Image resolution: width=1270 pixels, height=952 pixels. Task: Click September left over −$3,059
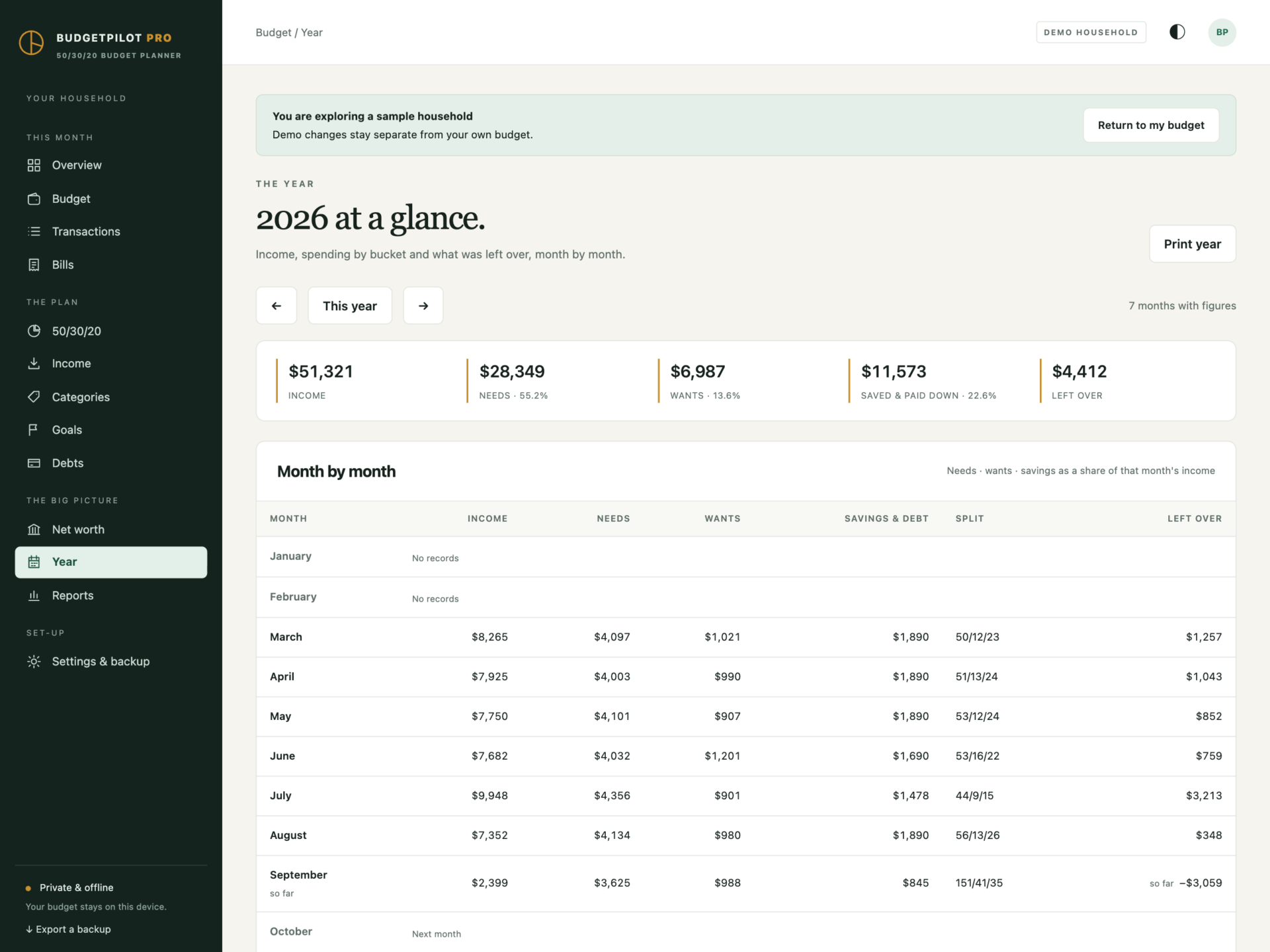click(x=1201, y=883)
